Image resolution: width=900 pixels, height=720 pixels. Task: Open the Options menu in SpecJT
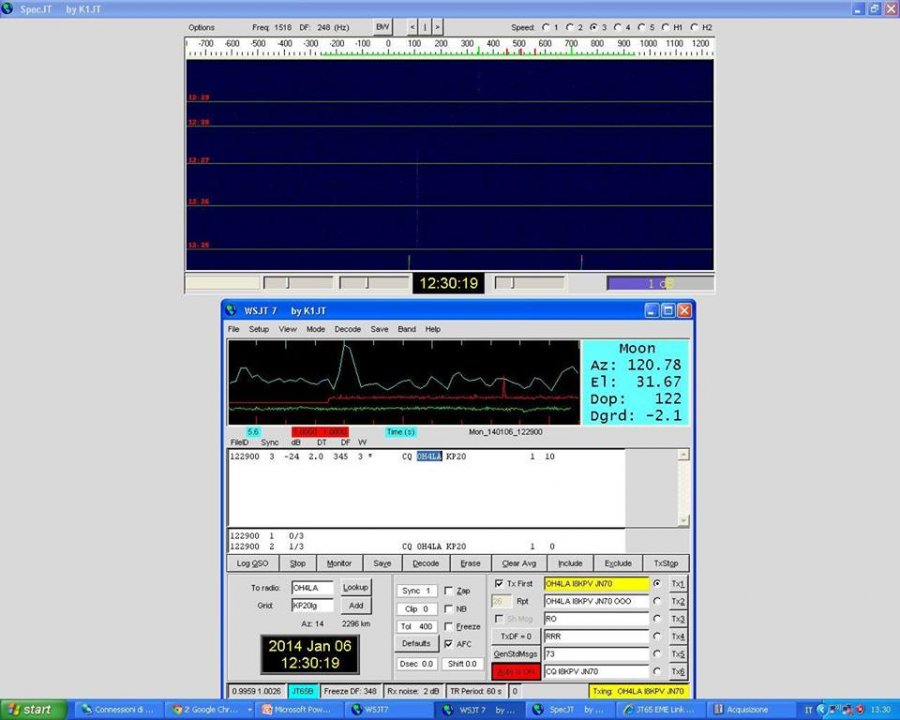click(201, 28)
